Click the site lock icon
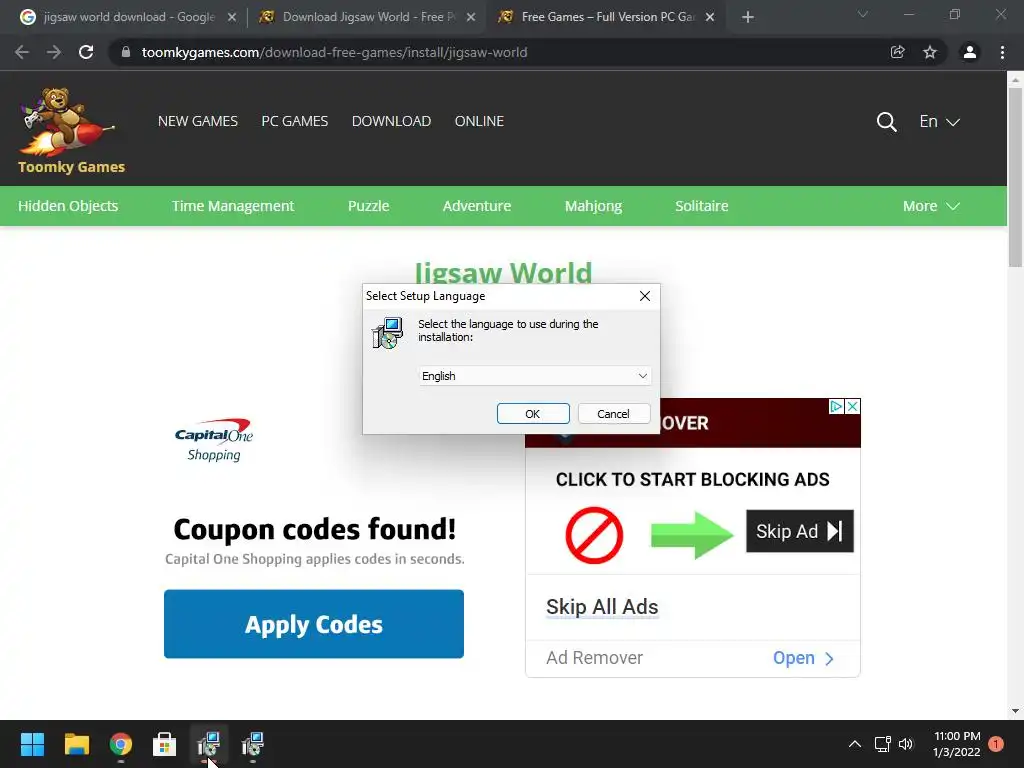The image size is (1024, 768). (x=125, y=52)
